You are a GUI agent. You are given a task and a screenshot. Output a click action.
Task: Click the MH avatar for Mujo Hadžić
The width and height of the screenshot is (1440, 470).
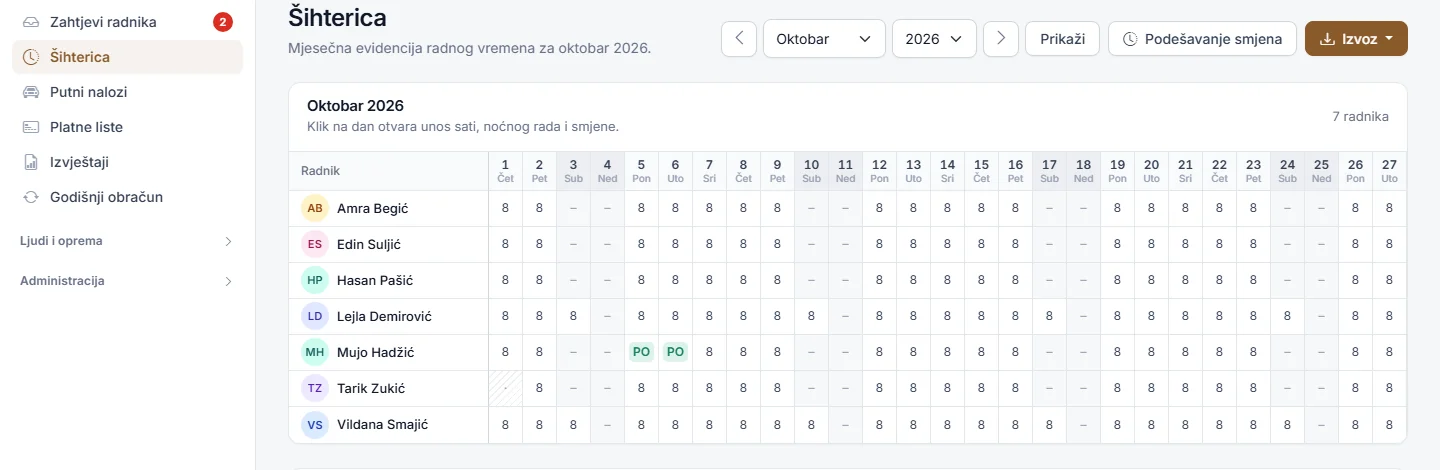click(315, 353)
